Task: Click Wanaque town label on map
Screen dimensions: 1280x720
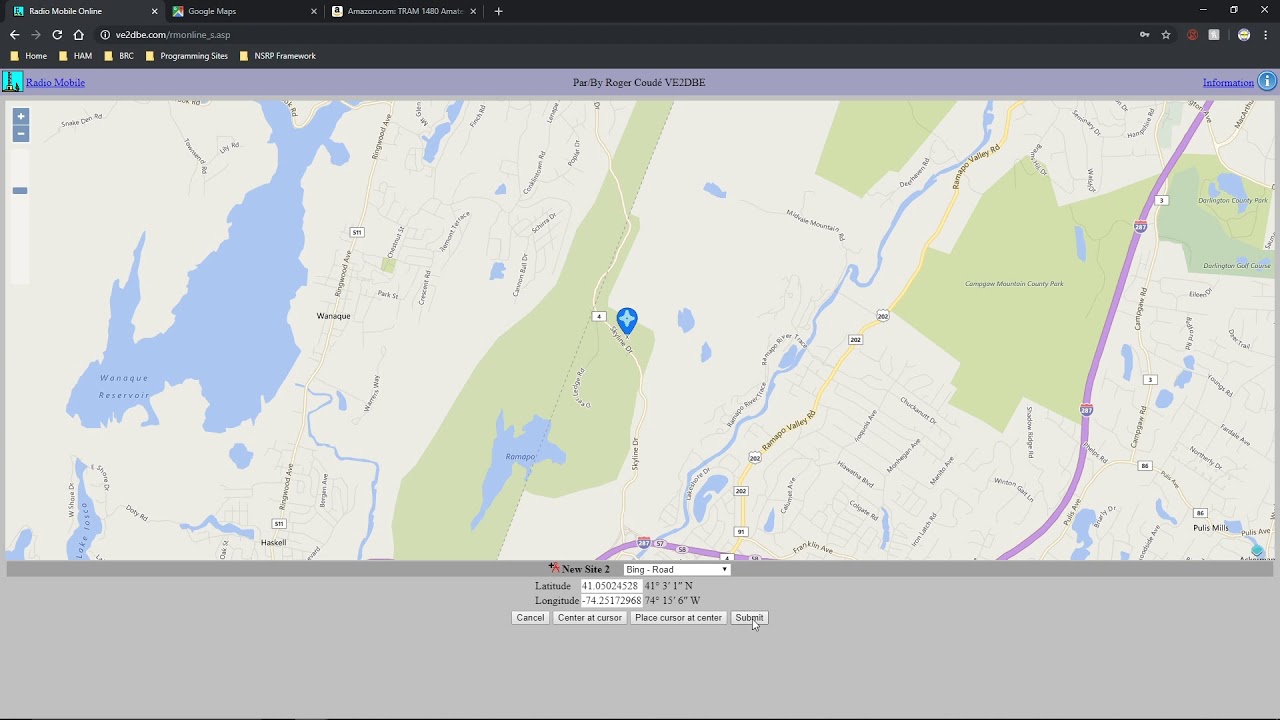Action: tap(333, 316)
